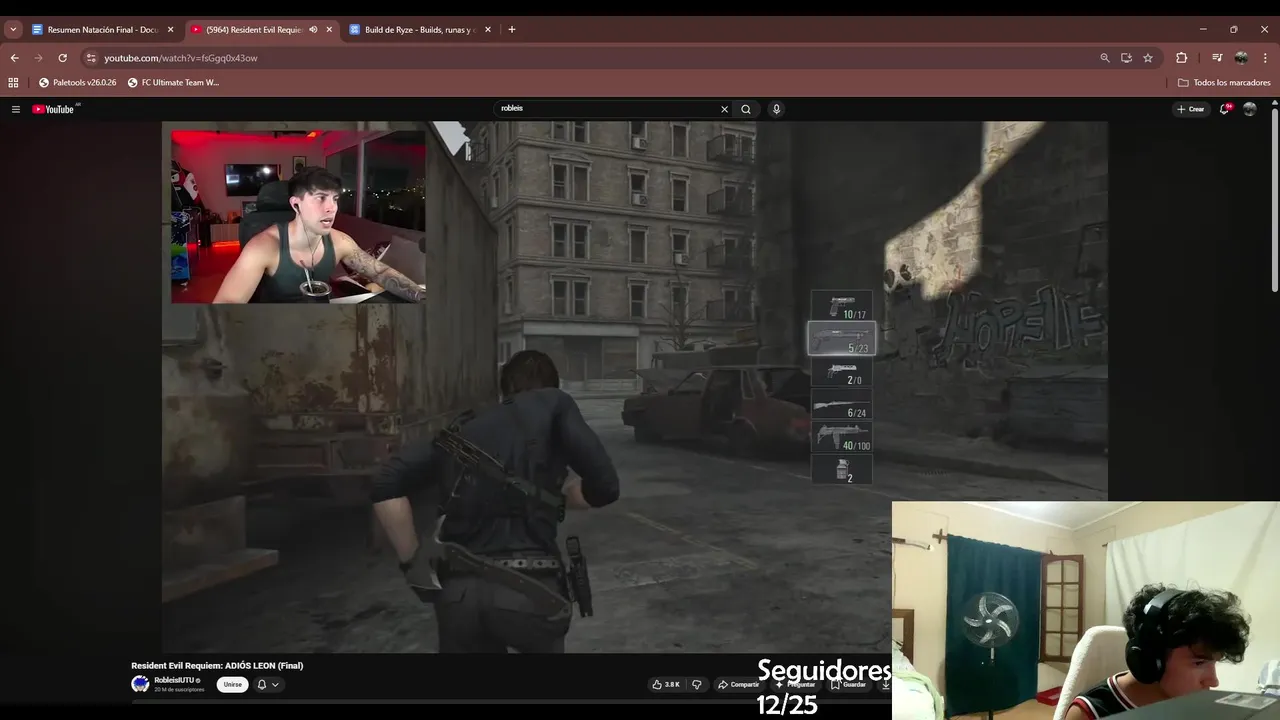The width and height of the screenshot is (1280, 720).
Task: Open the YouTube account avatar menu
Action: click(x=1250, y=109)
